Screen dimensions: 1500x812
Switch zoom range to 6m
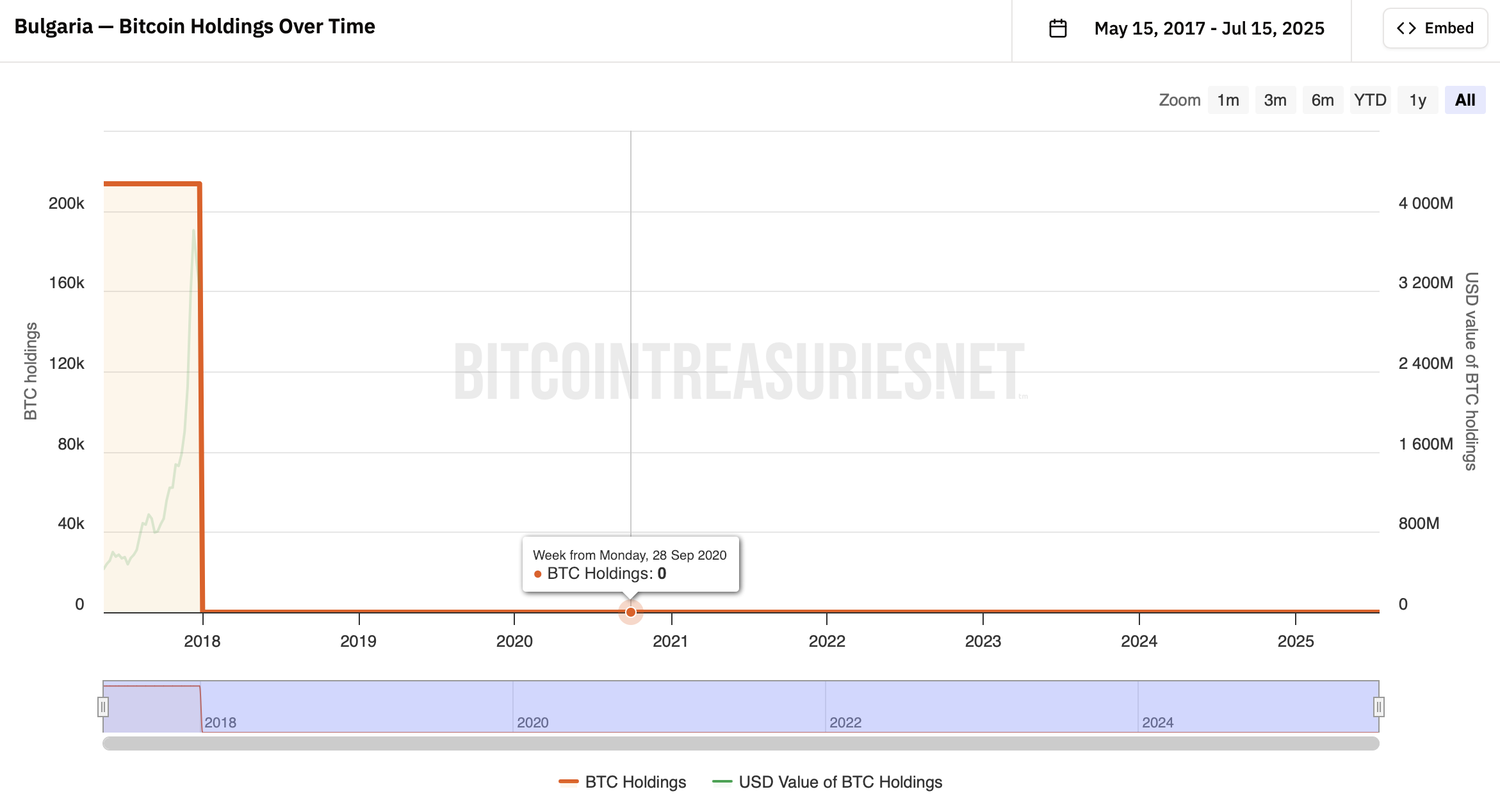tap(1323, 100)
